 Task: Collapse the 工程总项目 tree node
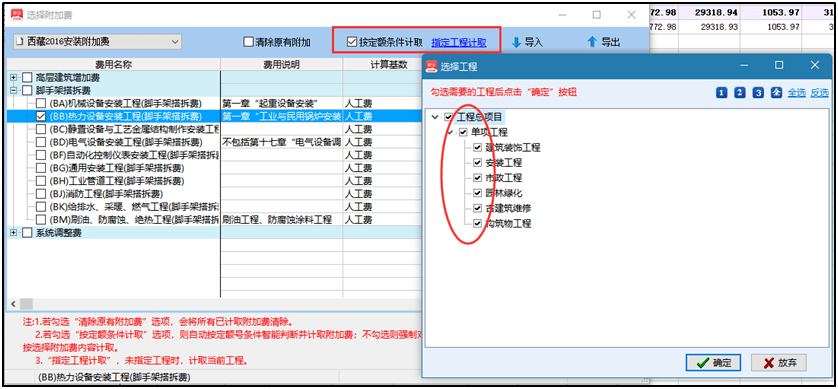(x=435, y=116)
